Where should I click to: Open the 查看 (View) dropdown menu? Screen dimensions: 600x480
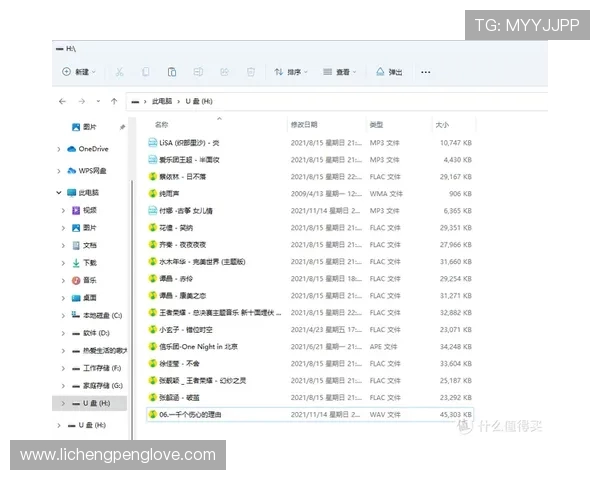[342, 72]
